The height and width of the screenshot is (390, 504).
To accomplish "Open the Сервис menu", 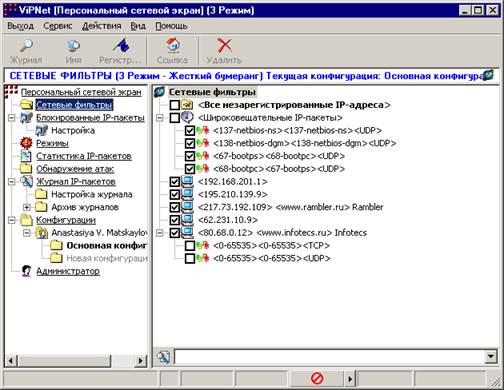I will [58, 26].
